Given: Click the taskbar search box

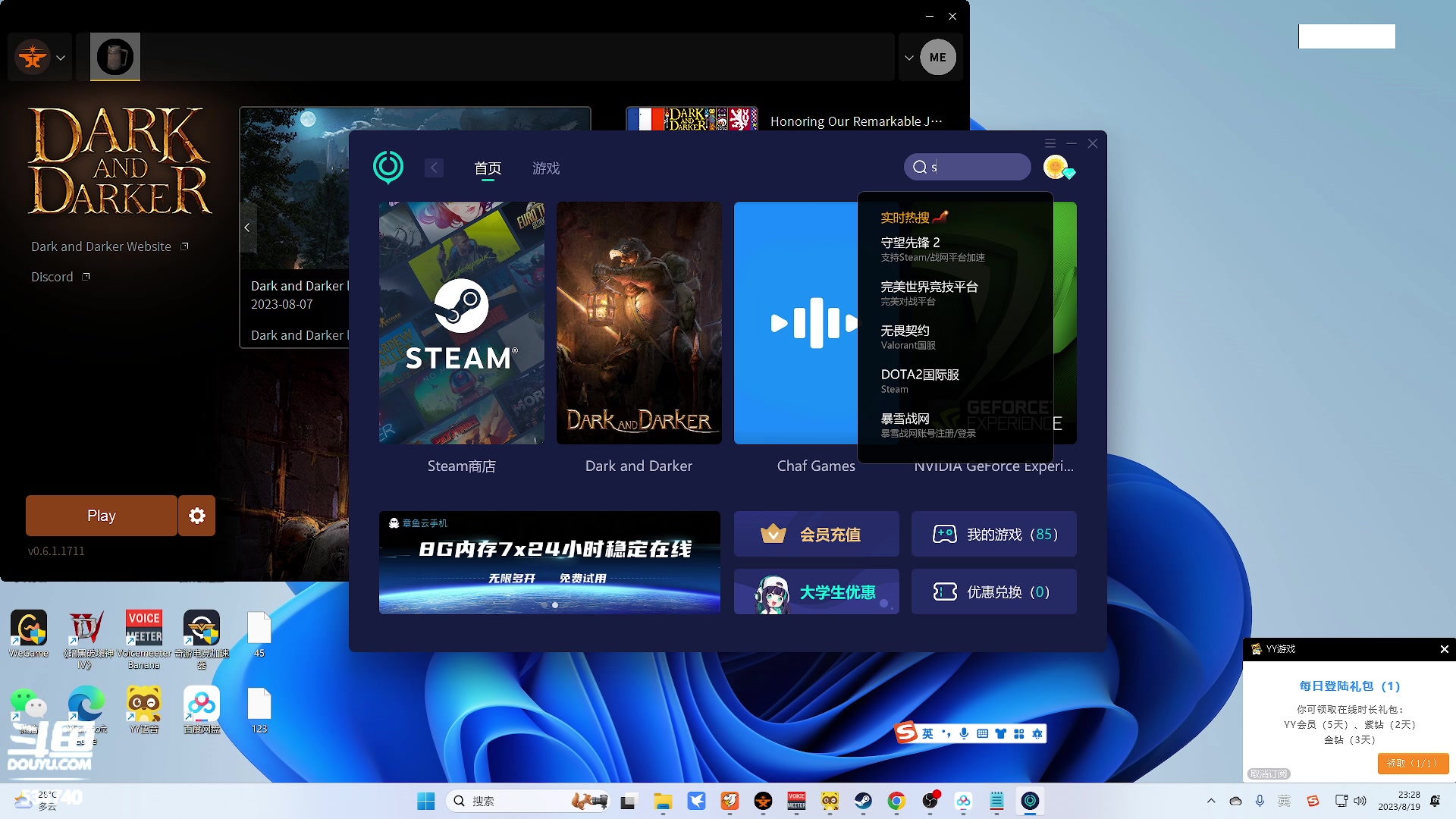Looking at the screenshot, I should click(528, 801).
